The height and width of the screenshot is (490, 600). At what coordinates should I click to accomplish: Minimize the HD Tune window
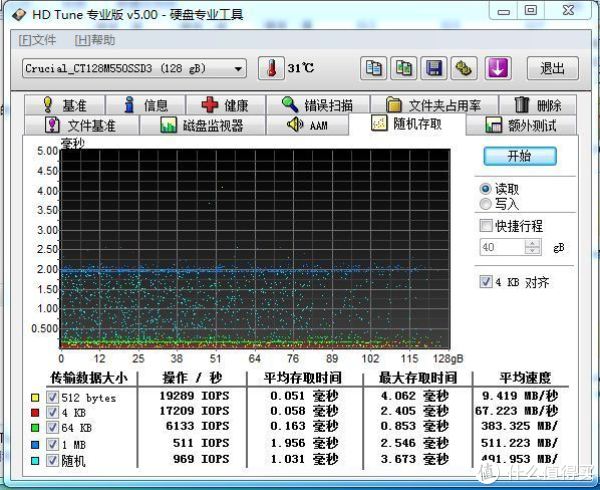click(503, 11)
